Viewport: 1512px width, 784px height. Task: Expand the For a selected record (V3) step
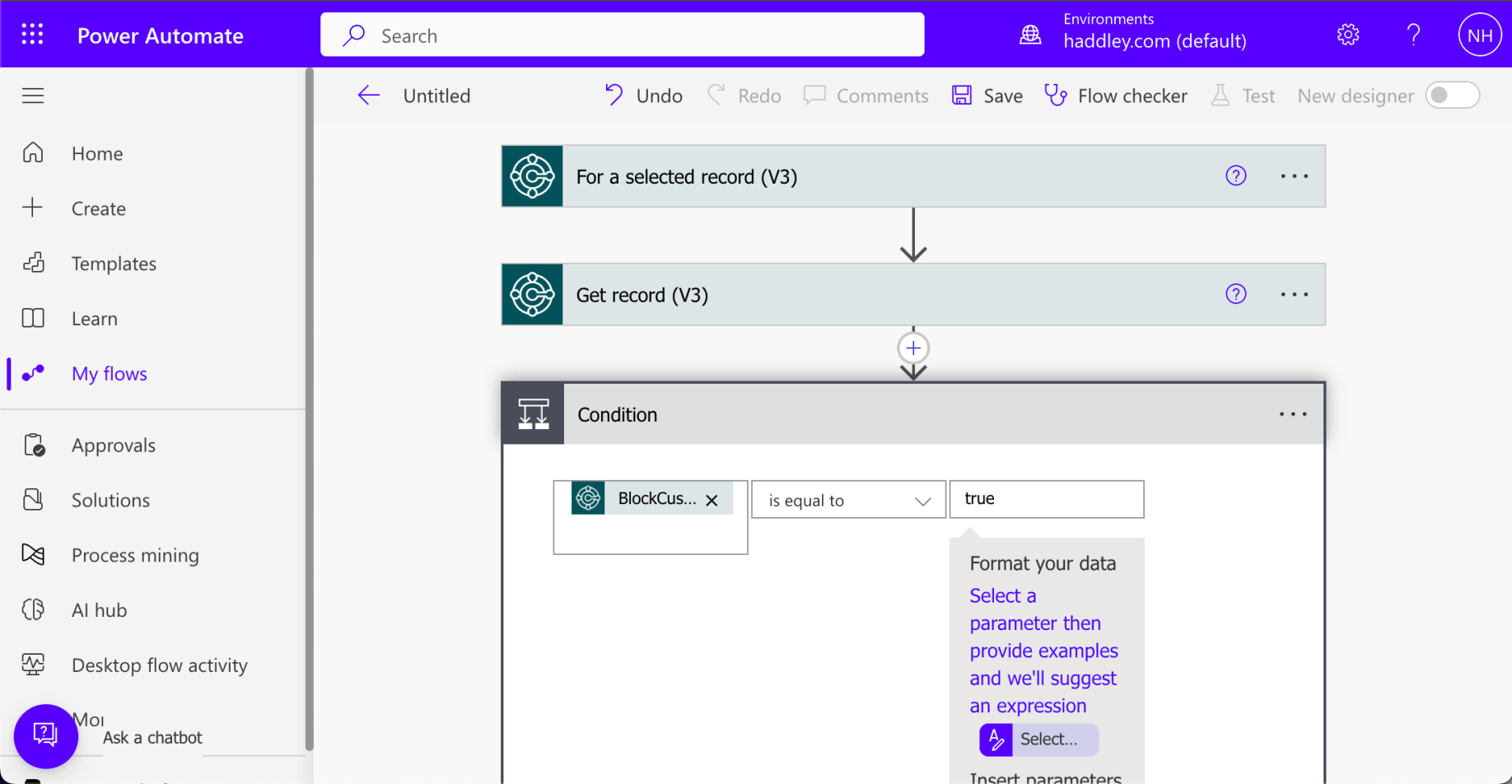point(913,176)
